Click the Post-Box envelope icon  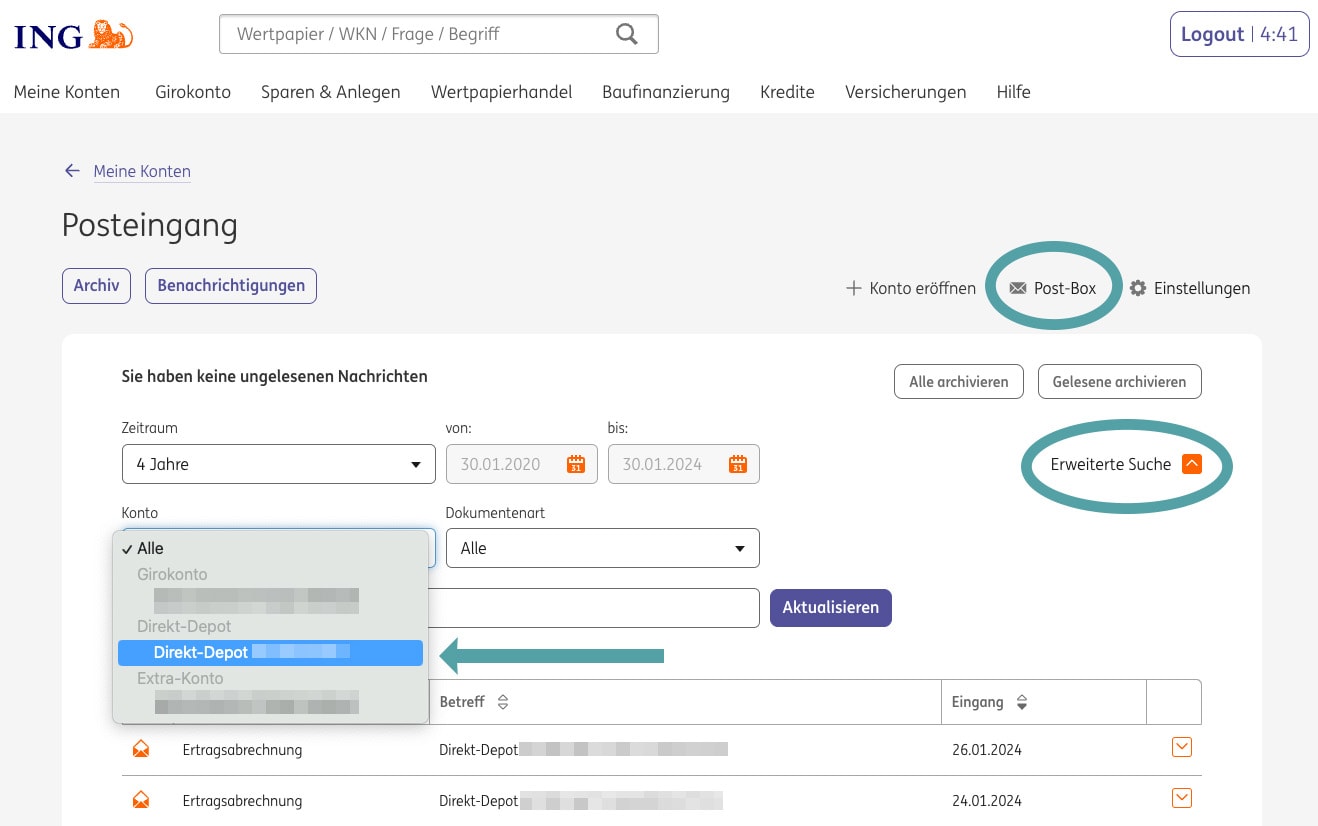pos(1018,288)
